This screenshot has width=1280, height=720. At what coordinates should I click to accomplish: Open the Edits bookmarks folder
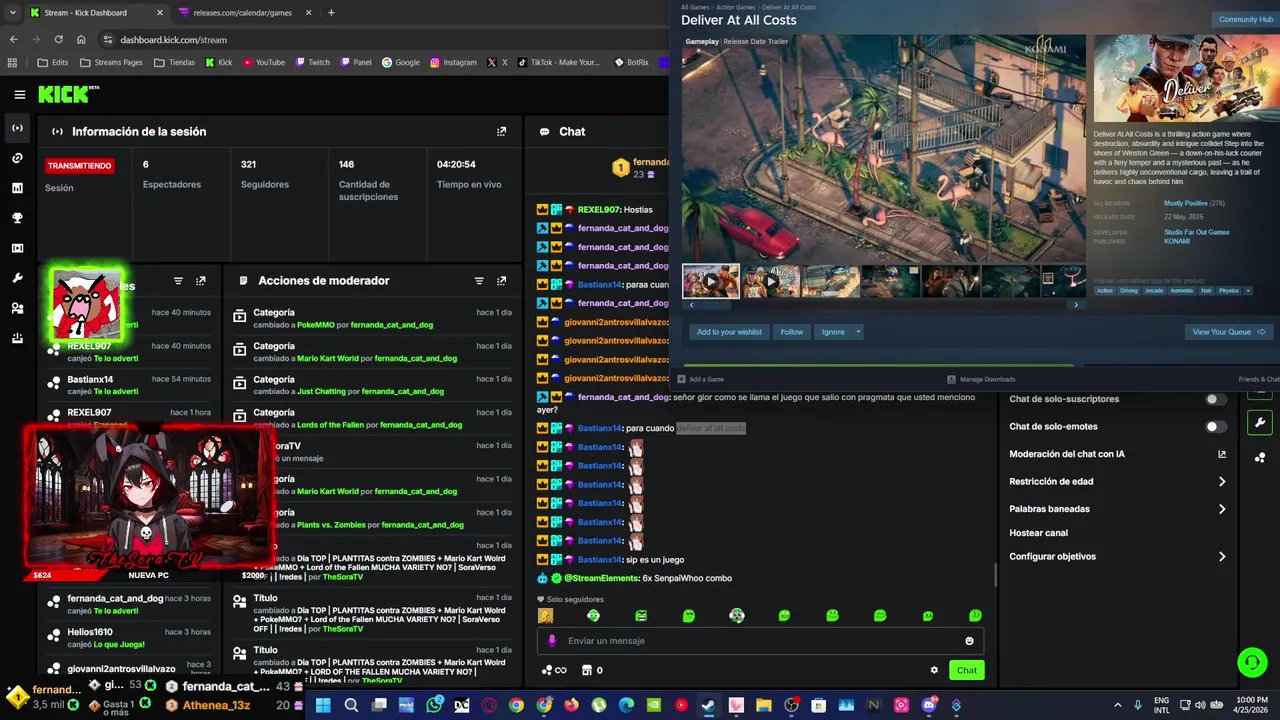54,62
